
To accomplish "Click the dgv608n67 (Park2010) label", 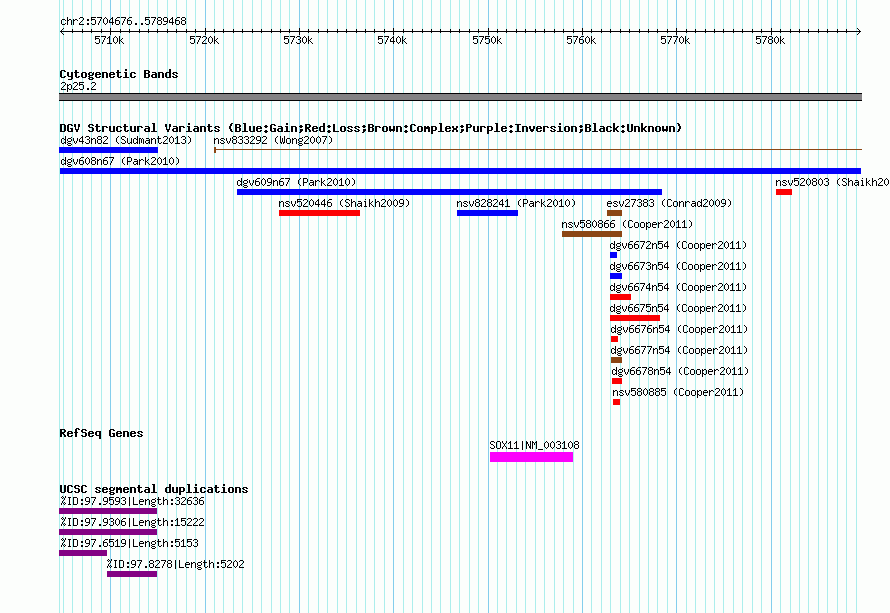I will point(120,161).
